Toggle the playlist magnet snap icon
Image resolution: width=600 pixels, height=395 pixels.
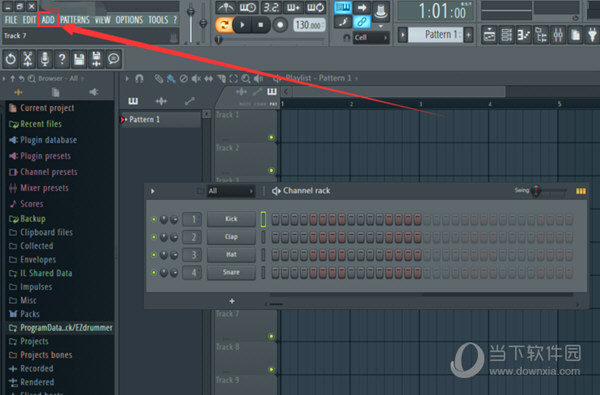tap(139, 78)
